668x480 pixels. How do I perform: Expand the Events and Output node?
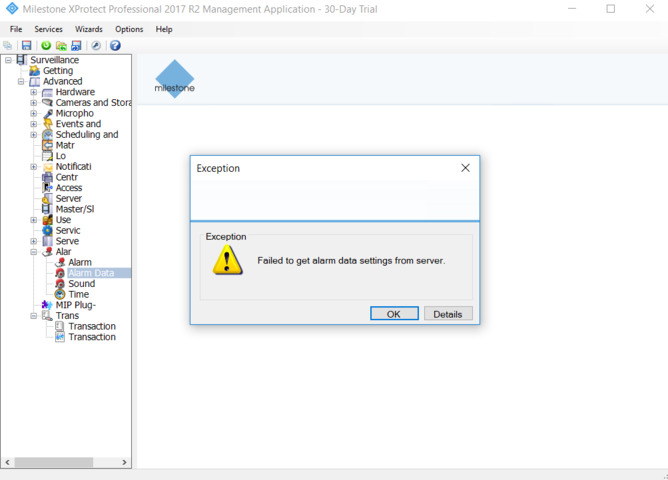(x=34, y=124)
